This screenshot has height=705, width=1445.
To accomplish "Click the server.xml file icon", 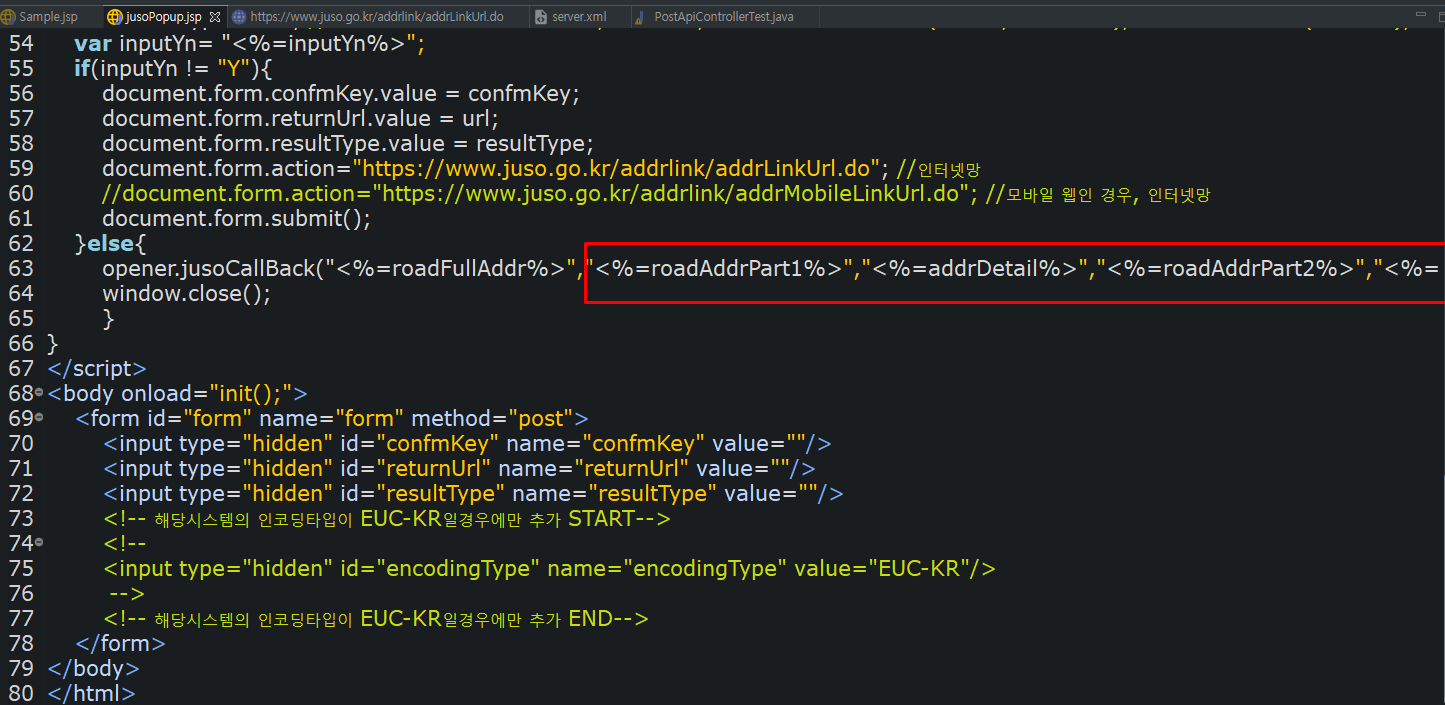I will (540, 17).
